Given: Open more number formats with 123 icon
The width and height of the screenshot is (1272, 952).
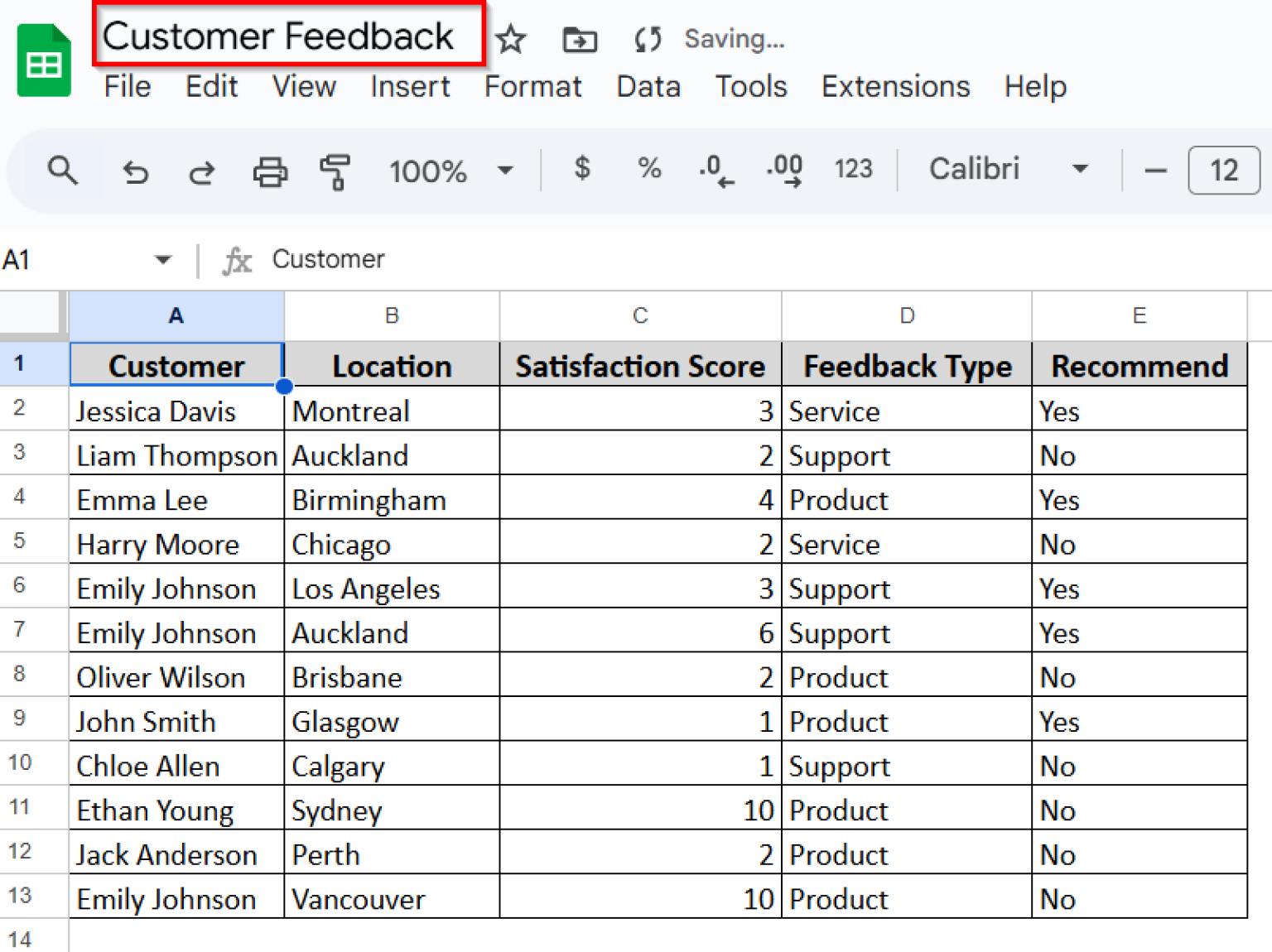Looking at the screenshot, I should coord(853,170).
